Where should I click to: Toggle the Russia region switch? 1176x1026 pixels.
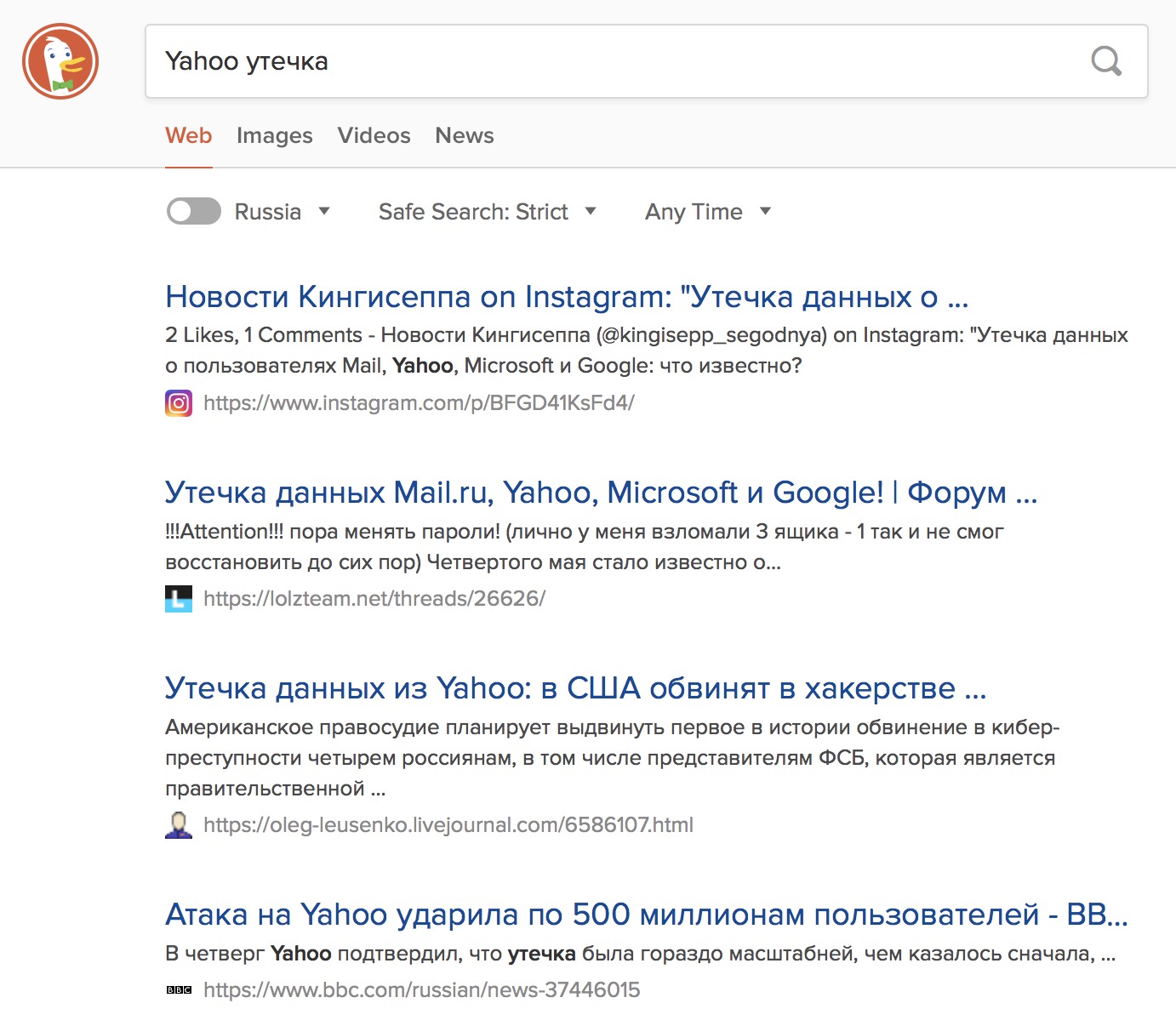point(194,212)
